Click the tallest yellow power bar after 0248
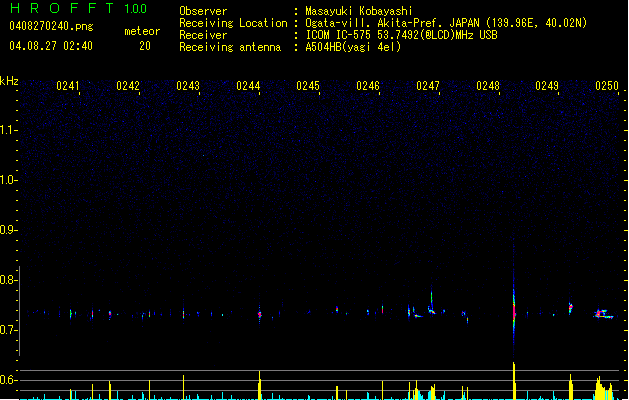 click(x=514, y=381)
